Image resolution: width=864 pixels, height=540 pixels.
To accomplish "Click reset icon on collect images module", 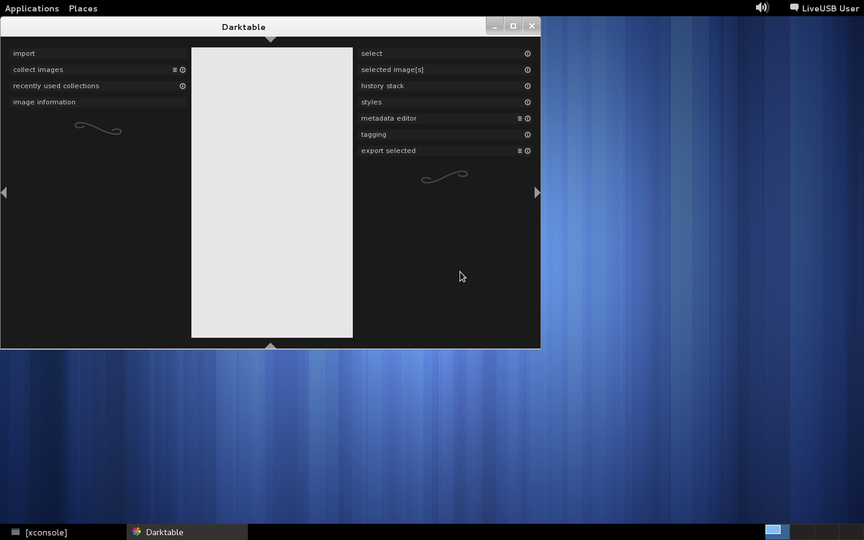I will point(183,70).
